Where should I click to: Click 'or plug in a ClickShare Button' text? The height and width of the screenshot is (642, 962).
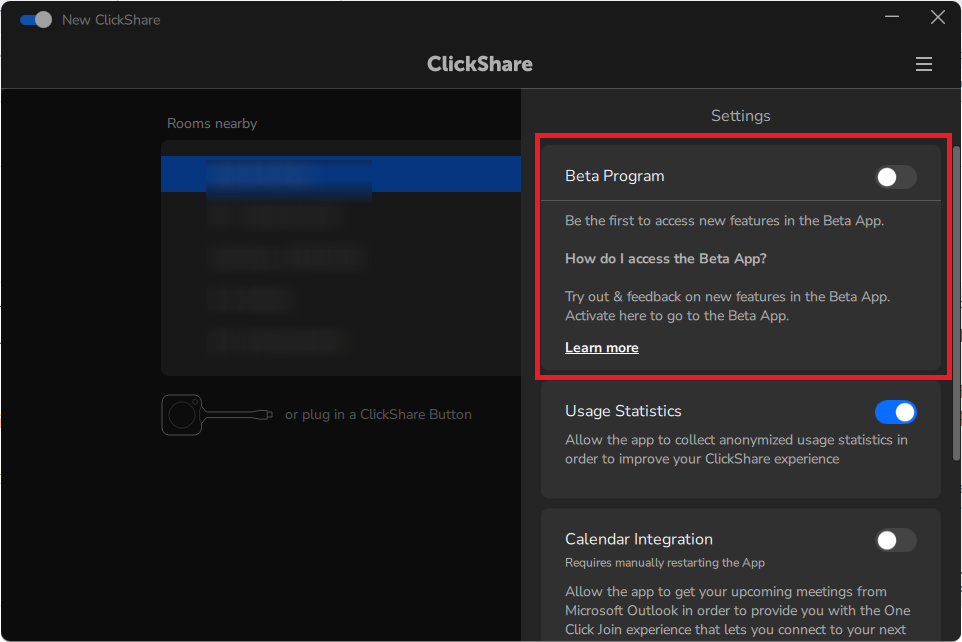click(x=378, y=414)
